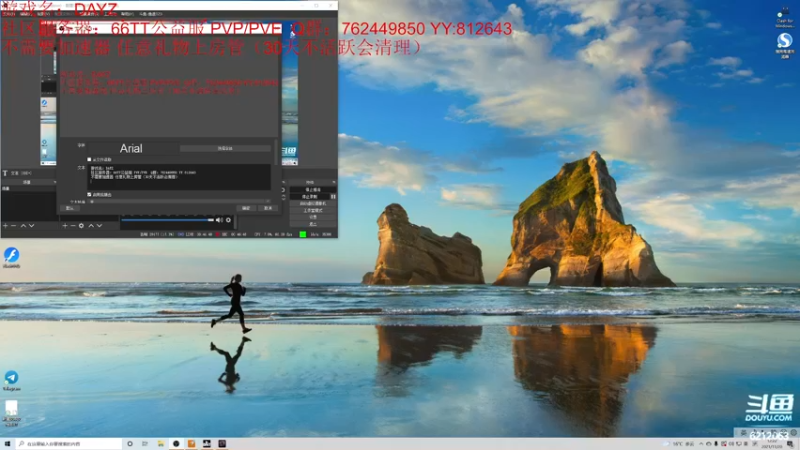Image resolution: width=800 pixels, height=450 pixels.
Task: Open source properties gear icon
Action: 81,226
